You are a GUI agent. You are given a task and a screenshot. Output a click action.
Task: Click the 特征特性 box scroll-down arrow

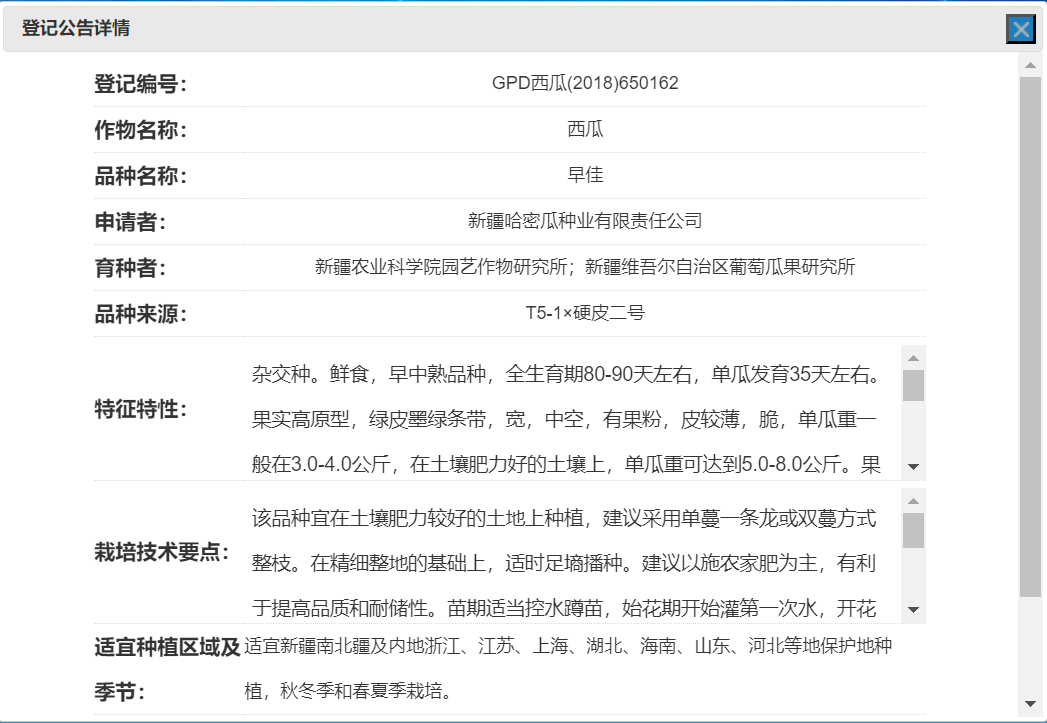pos(913,467)
